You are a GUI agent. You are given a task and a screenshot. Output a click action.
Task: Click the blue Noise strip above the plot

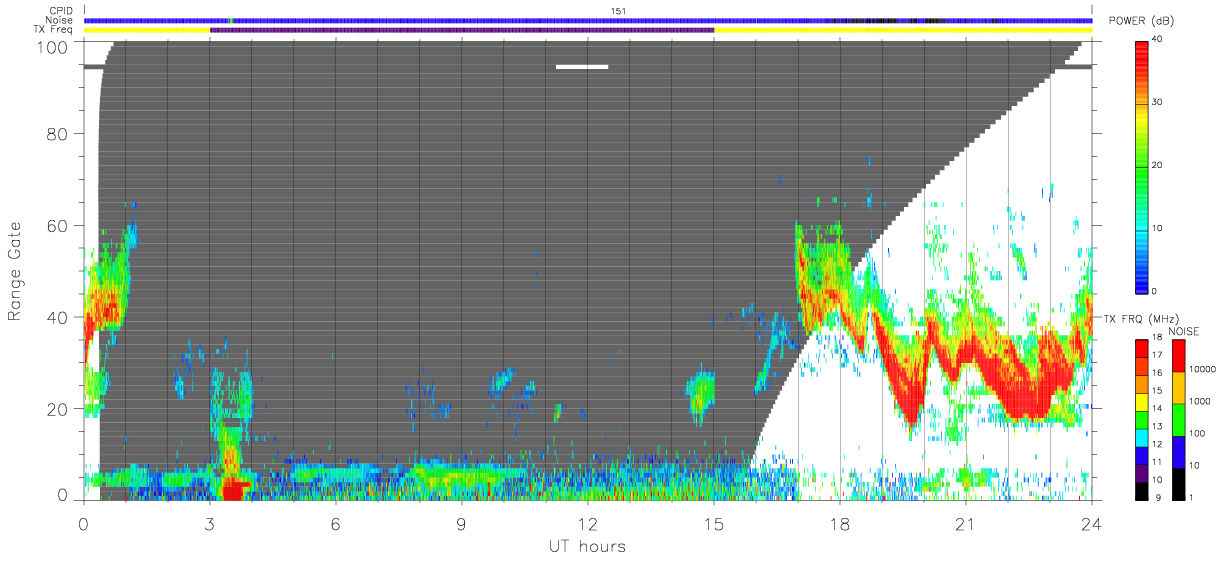[x=588, y=20]
